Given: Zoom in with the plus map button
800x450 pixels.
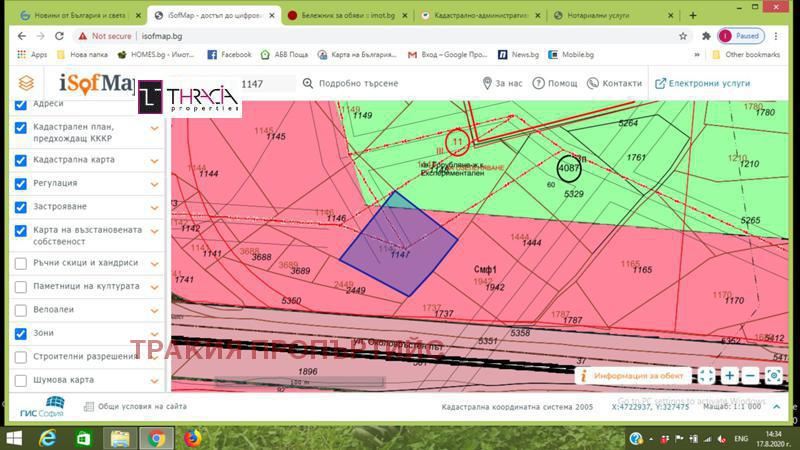Looking at the screenshot, I should pos(730,376).
